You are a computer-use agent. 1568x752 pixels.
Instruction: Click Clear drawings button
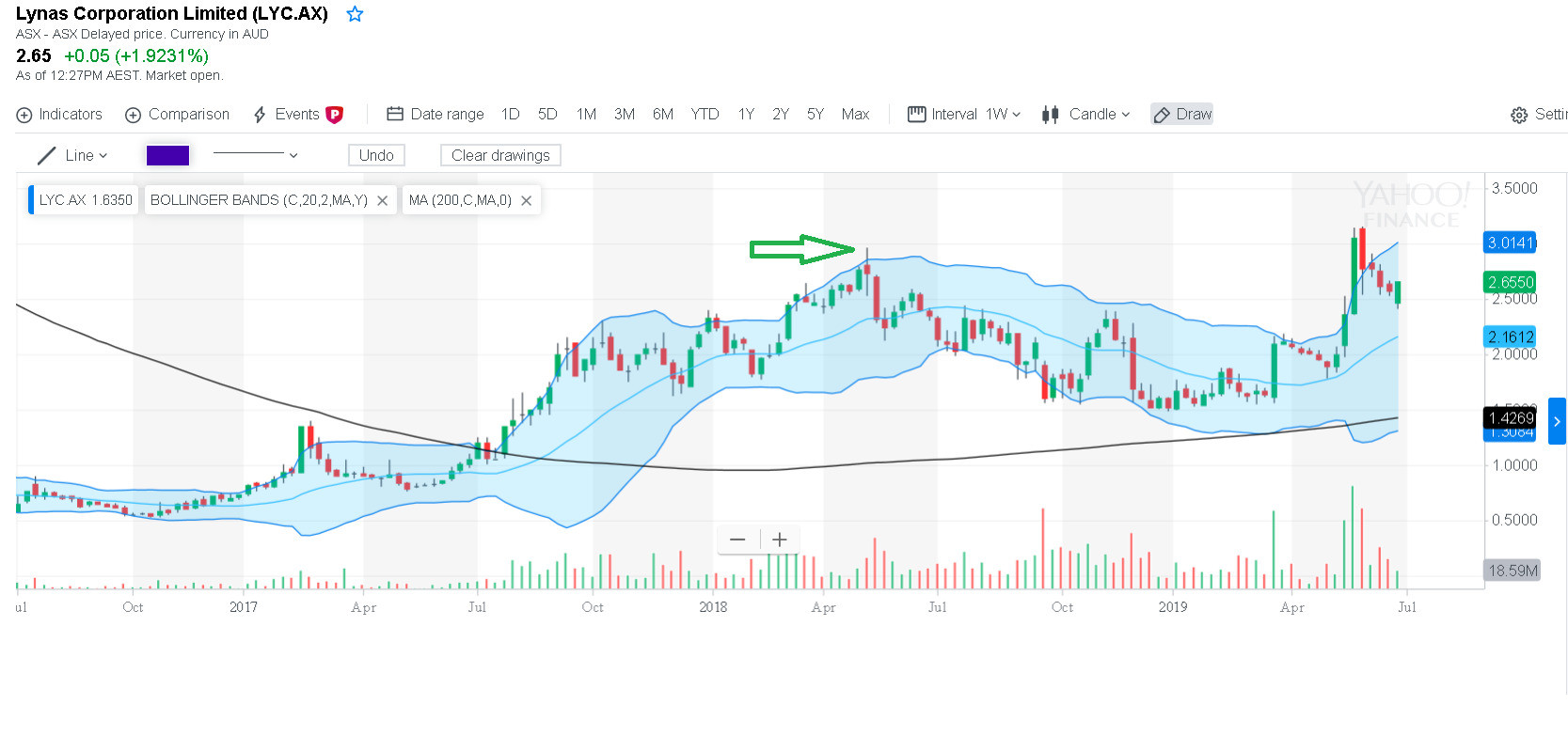click(500, 155)
